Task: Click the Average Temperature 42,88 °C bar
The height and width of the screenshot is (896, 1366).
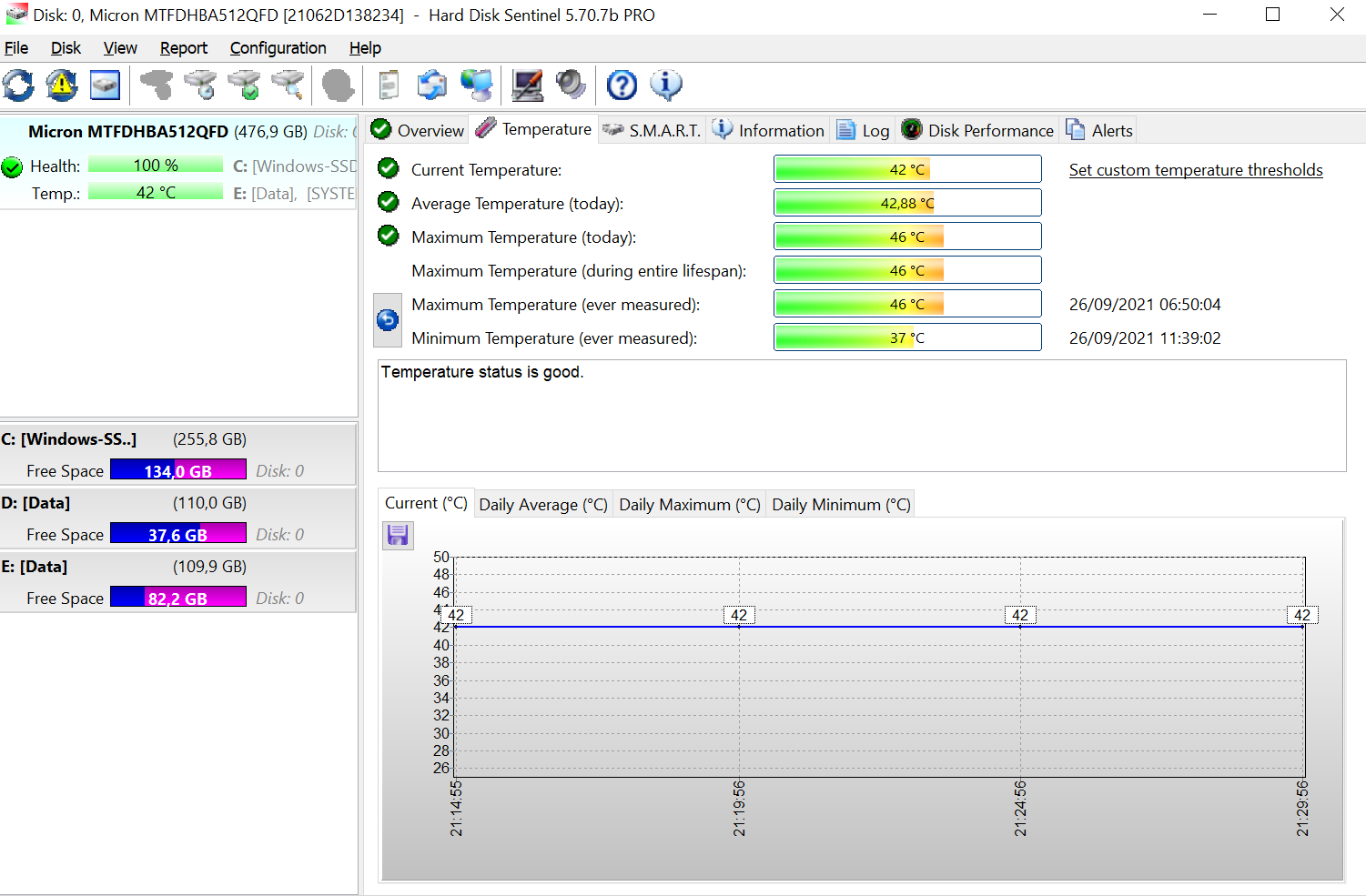Action: pyautogui.click(x=907, y=203)
